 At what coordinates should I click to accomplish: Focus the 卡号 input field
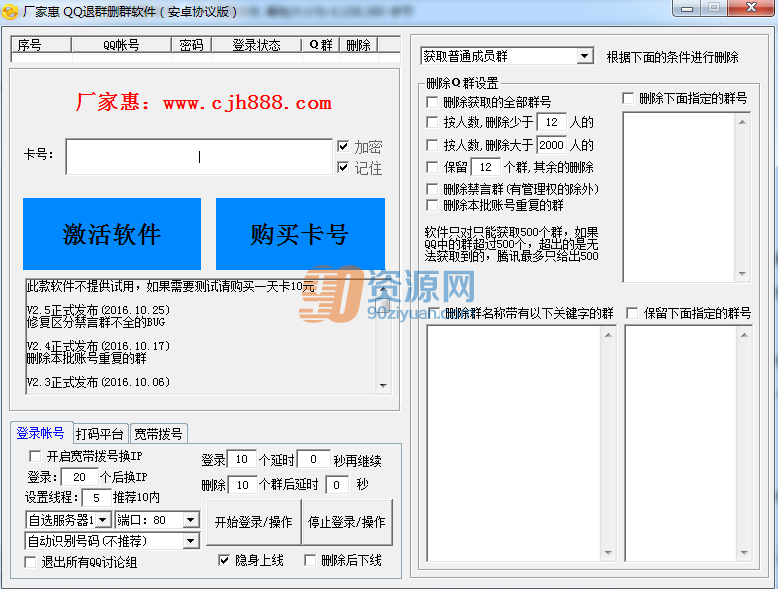[x=199, y=156]
